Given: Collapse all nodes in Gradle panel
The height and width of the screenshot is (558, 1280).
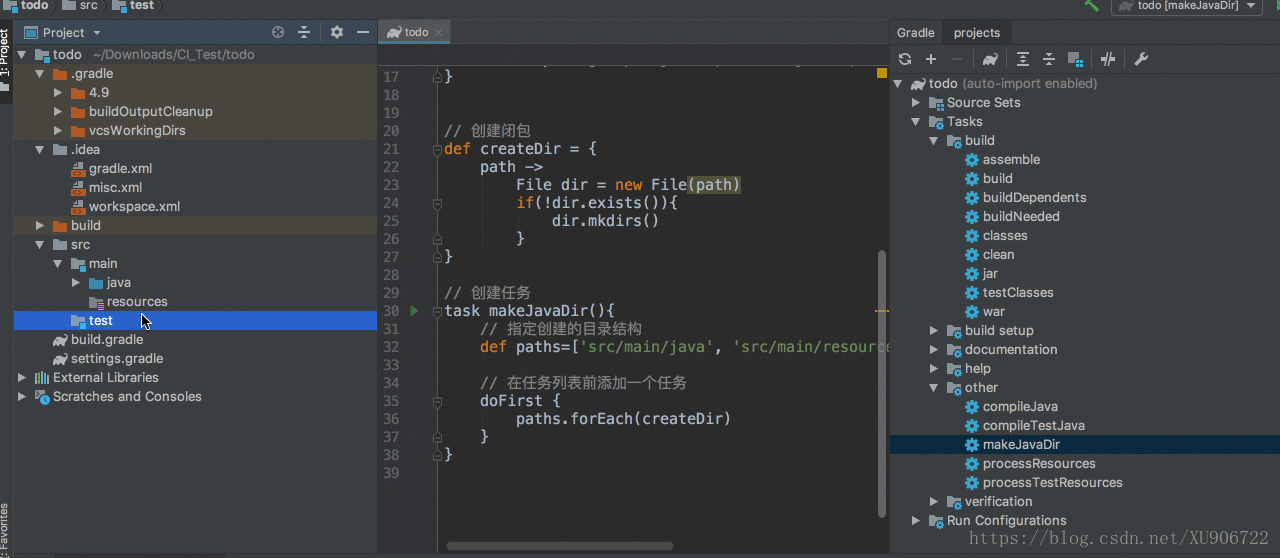Looking at the screenshot, I should 1049,59.
